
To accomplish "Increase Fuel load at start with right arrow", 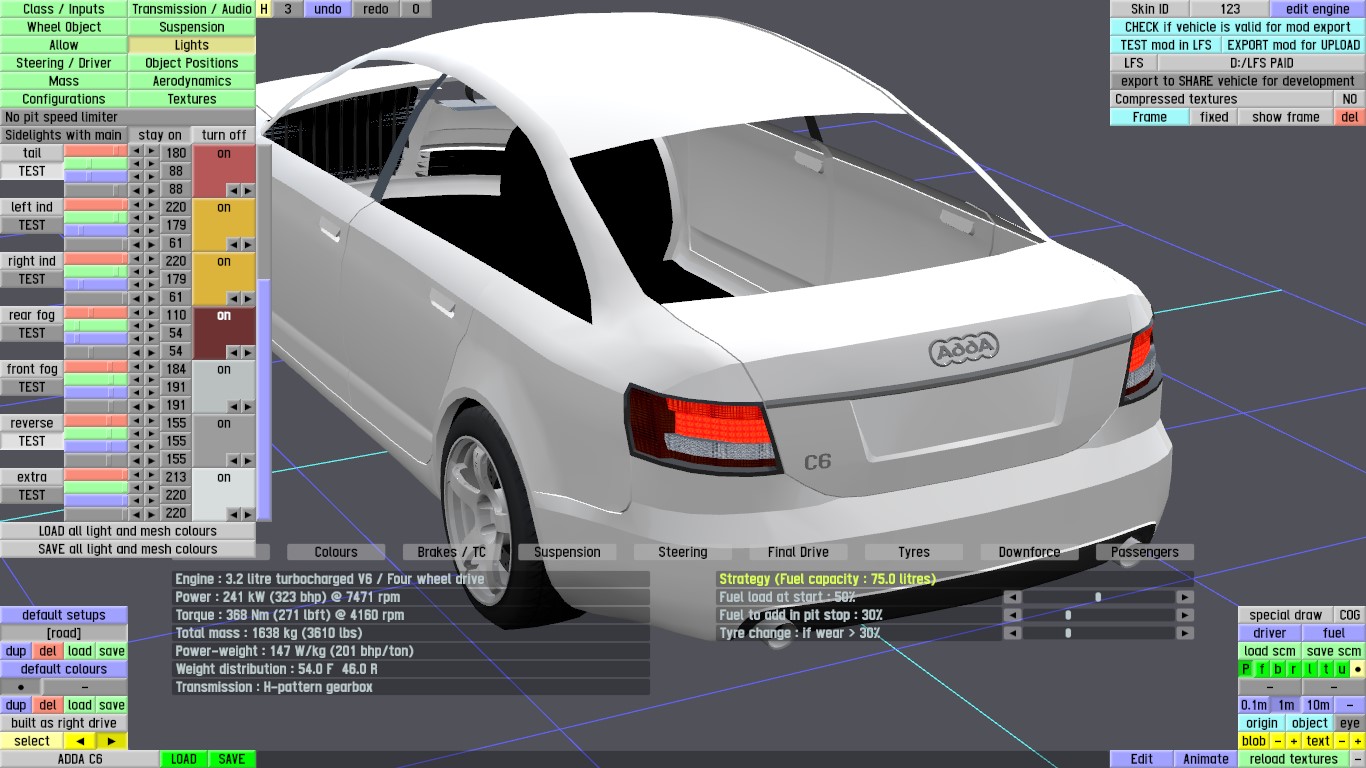I will point(1185,597).
